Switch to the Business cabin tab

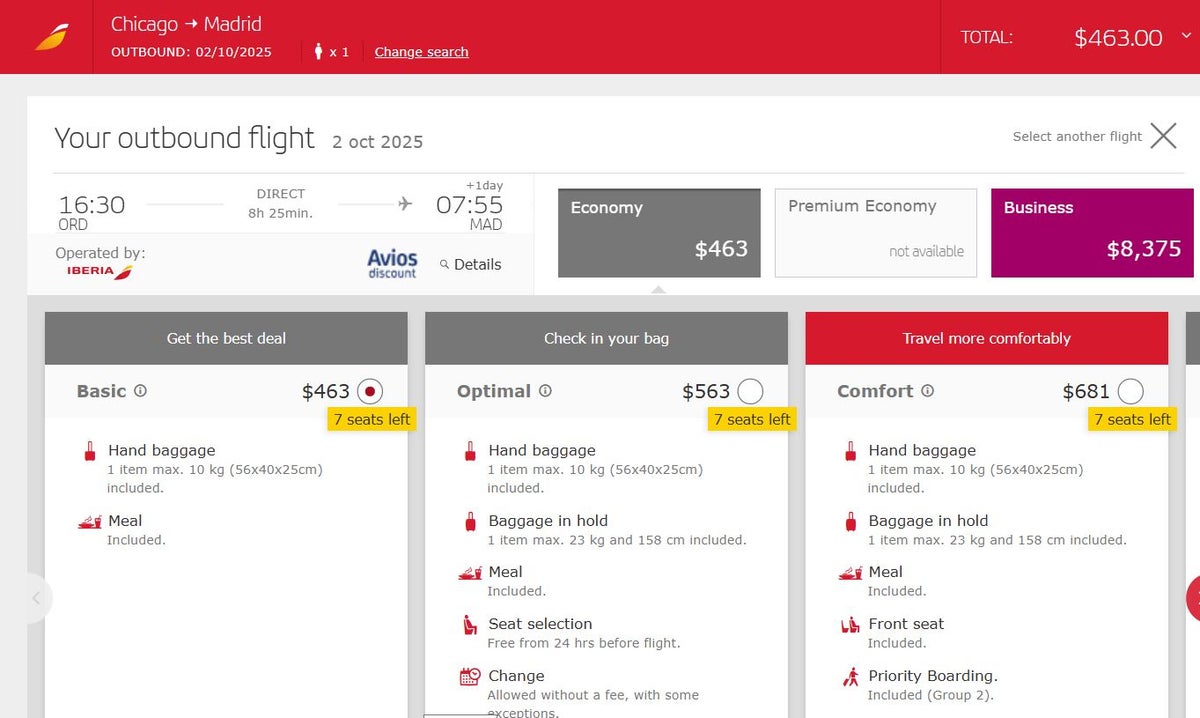click(1092, 233)
